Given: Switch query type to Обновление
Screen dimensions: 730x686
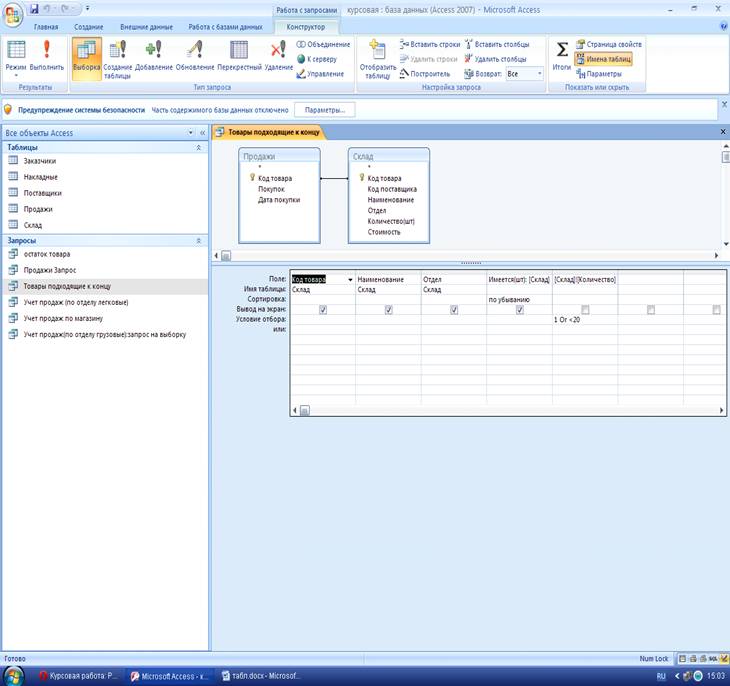Looking at the screenshot, I should [194, 56].
